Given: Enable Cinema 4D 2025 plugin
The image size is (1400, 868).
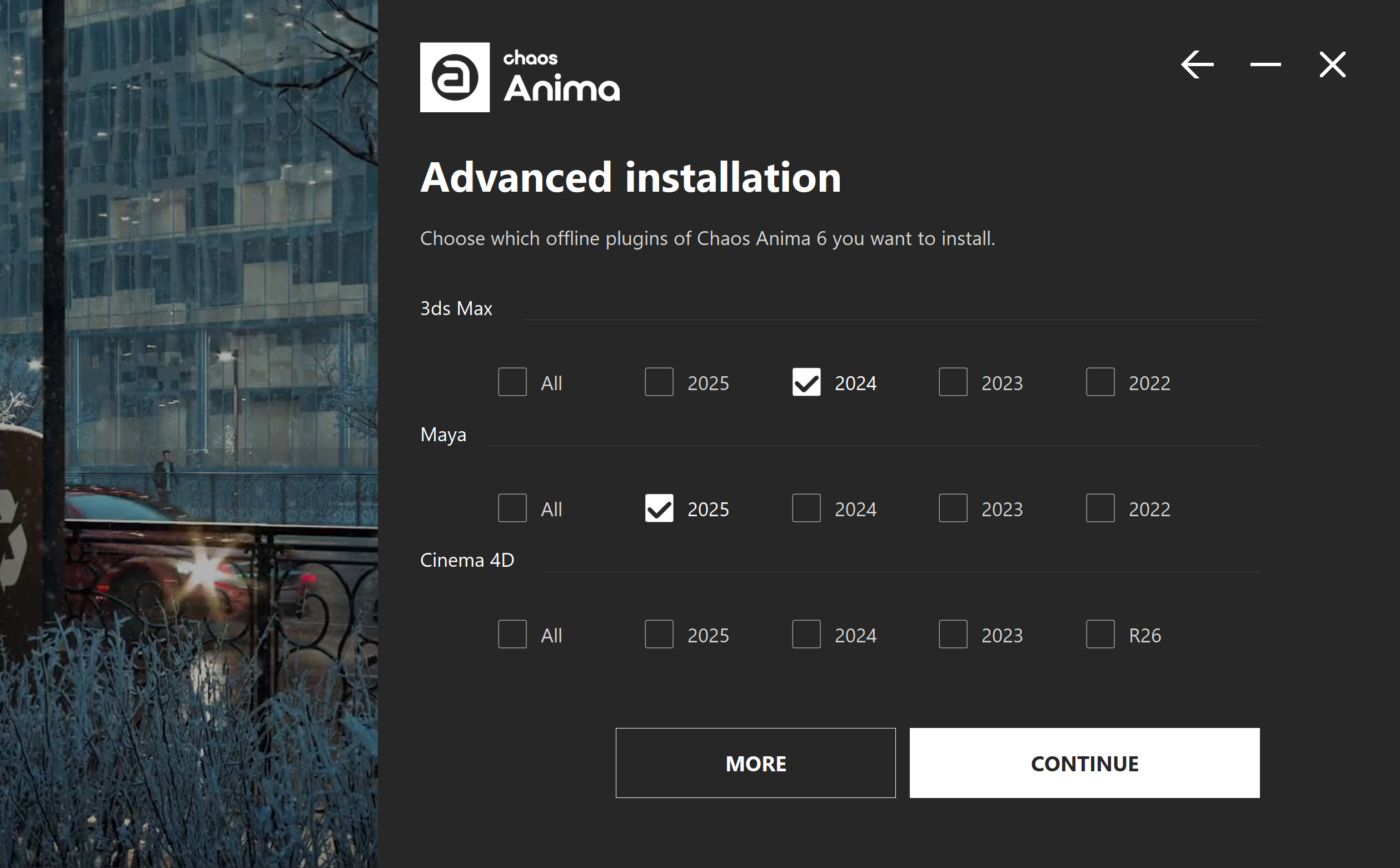Looking at the screenshot, I should coord(659,635).
